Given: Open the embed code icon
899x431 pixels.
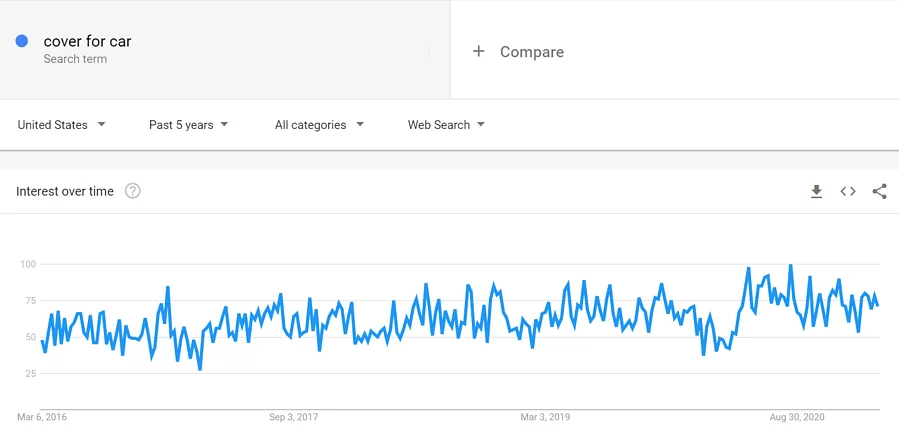Looking at the screenshot, I should (848, 191).
